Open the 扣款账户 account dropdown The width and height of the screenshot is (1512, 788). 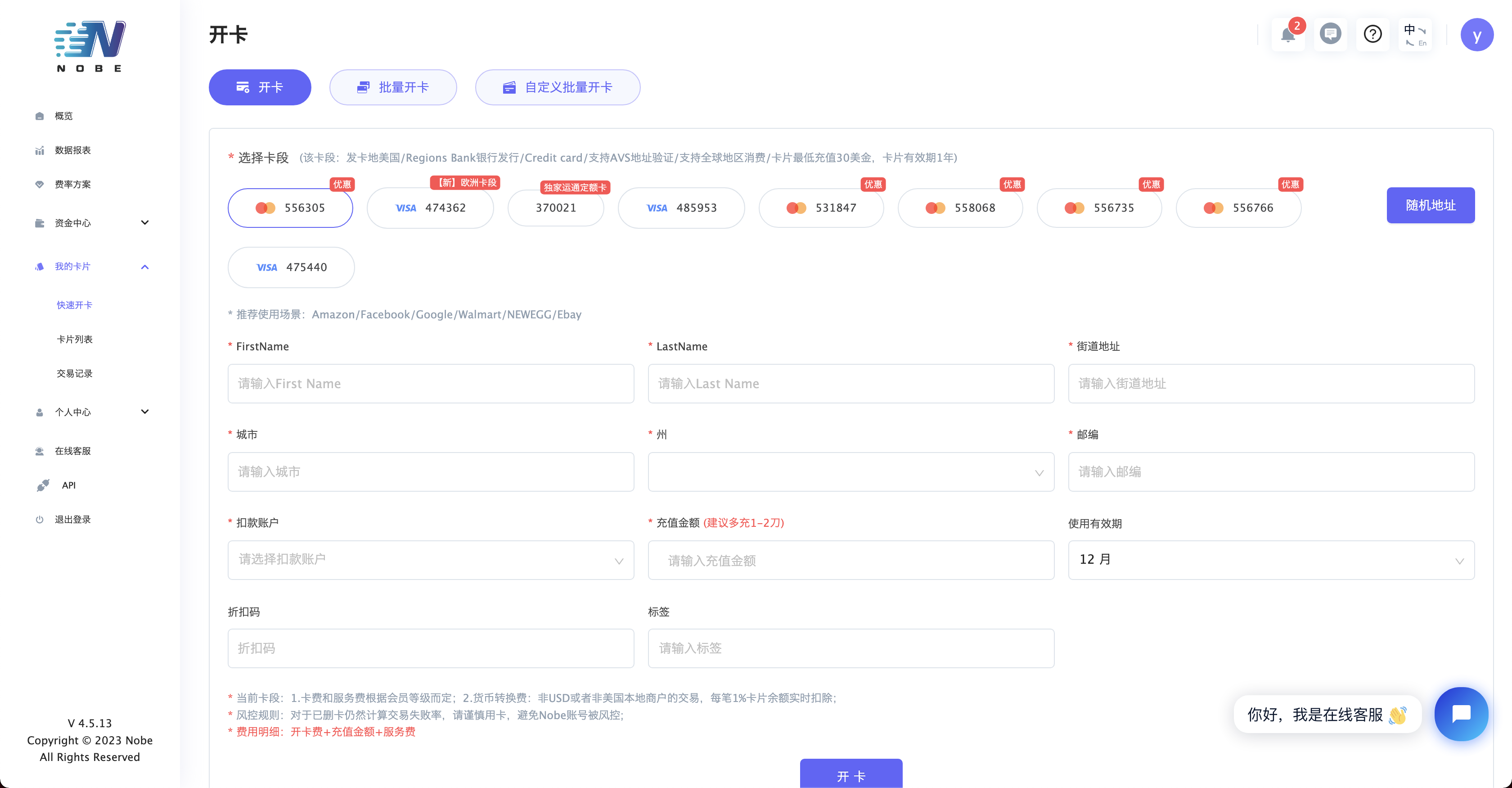[x=430, y=560]
